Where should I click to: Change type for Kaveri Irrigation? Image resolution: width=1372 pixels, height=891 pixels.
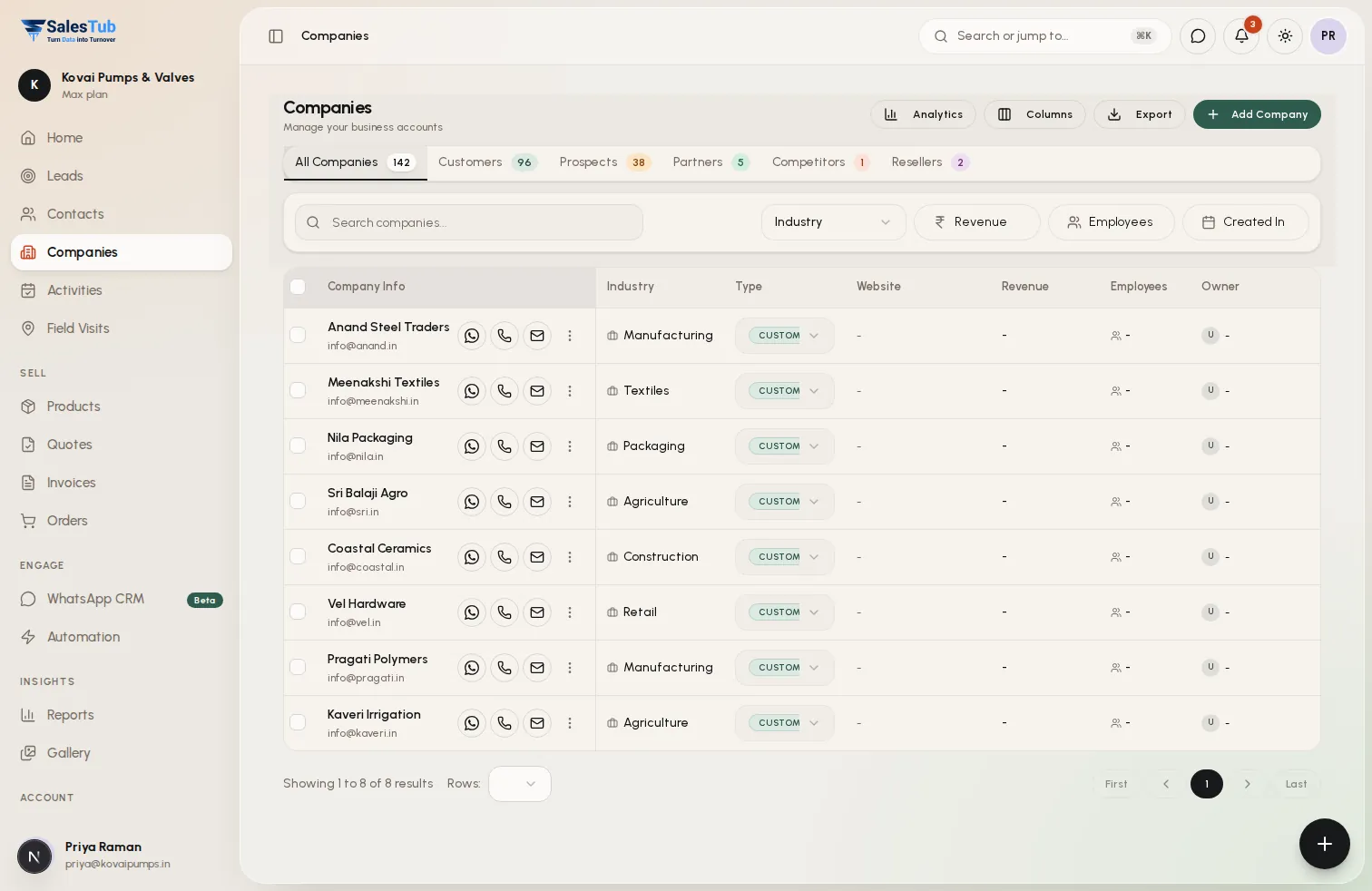(x=785, y=723)
